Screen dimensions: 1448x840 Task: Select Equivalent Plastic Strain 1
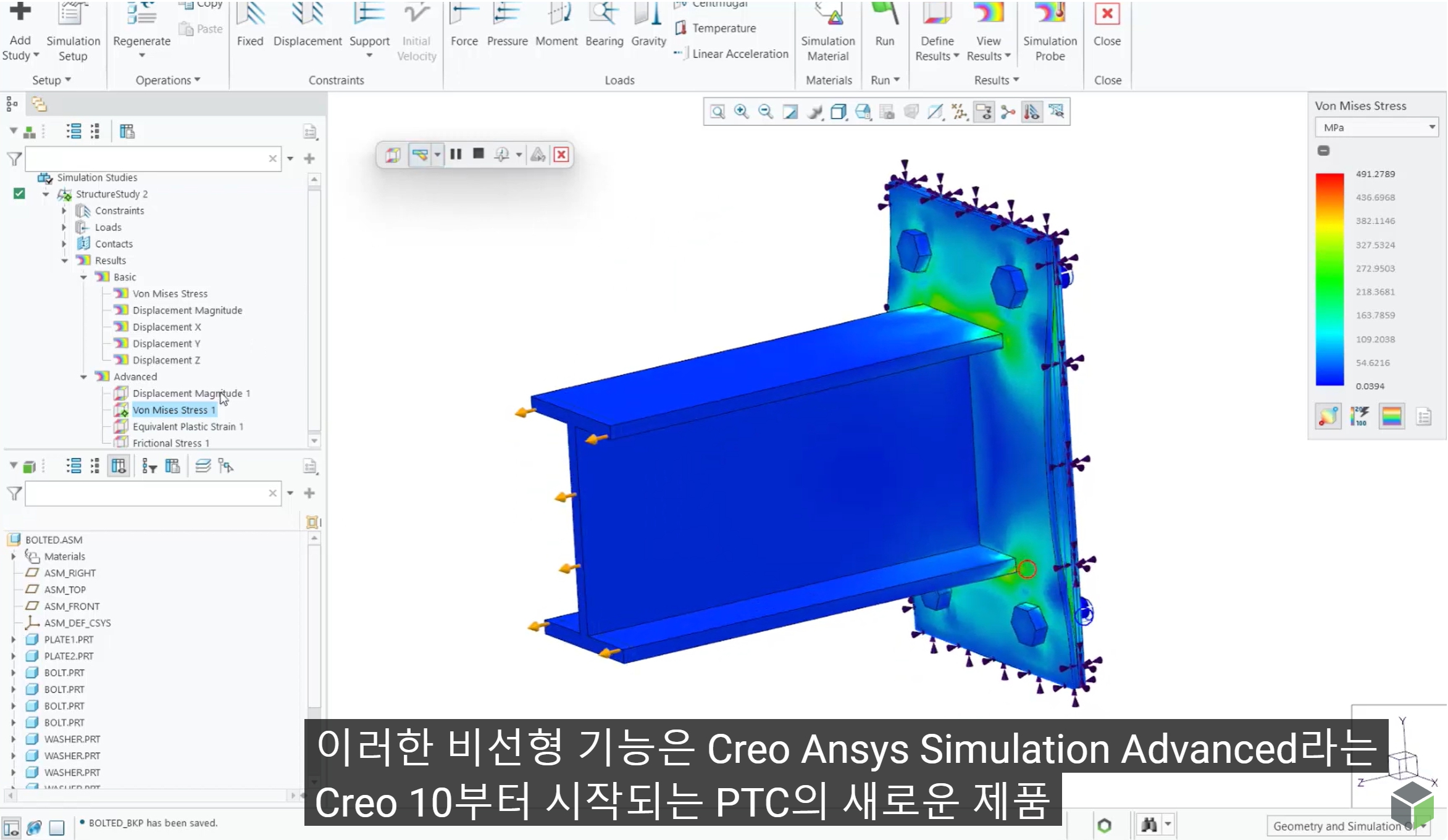(x=188, y=426)
